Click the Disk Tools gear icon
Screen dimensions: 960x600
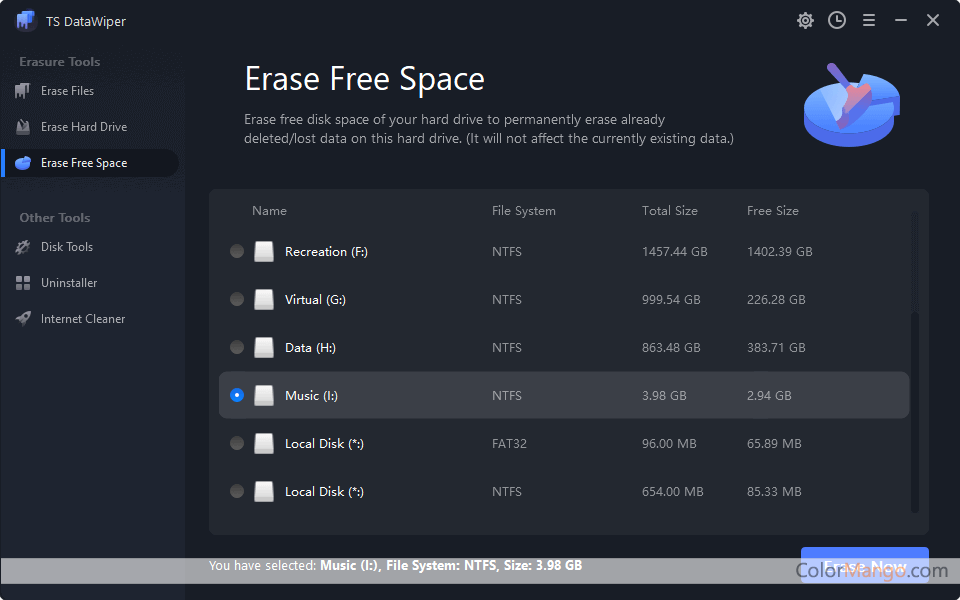(23, 247)
